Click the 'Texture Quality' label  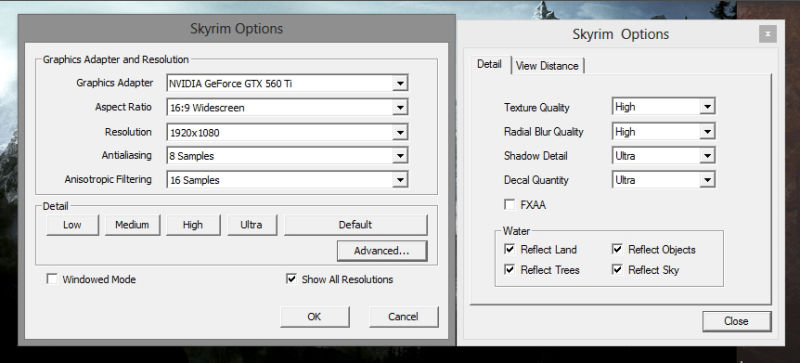pos(537,107)
